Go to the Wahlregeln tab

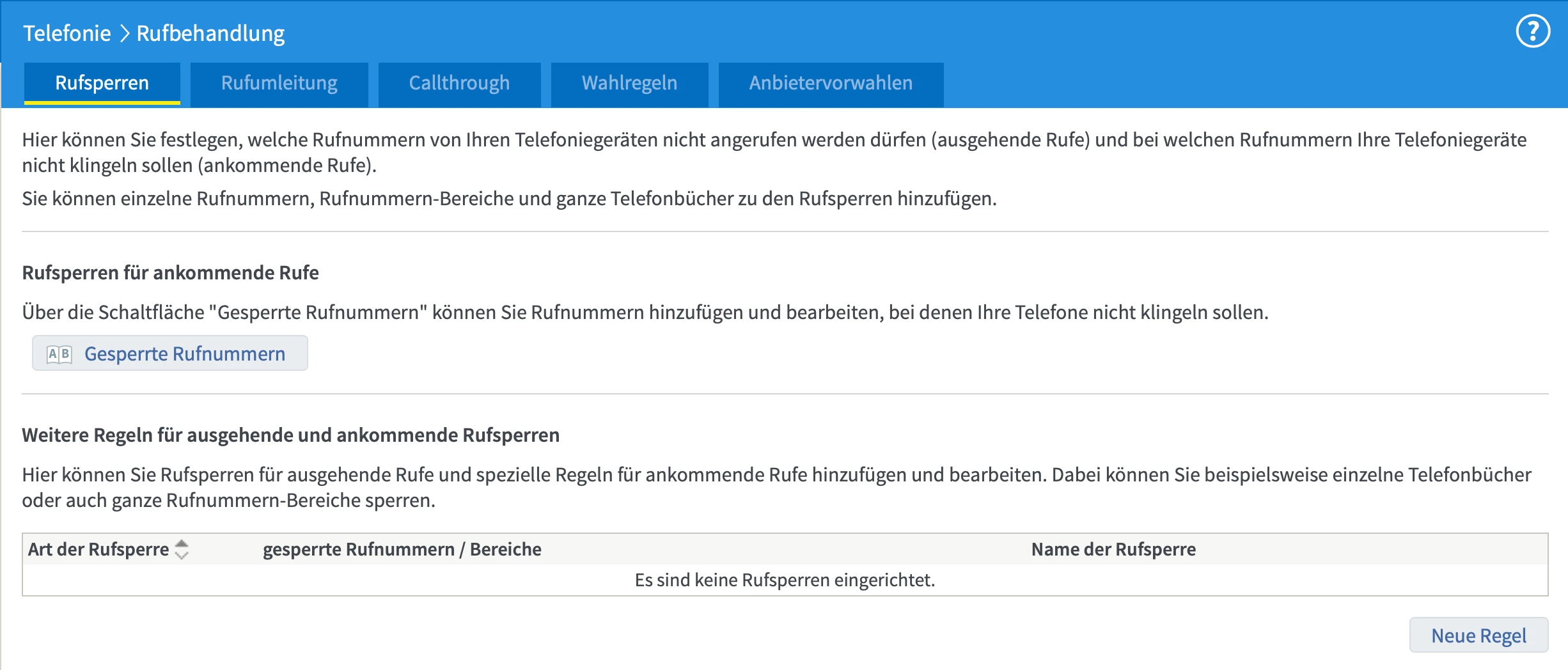(x=629, y=83)
